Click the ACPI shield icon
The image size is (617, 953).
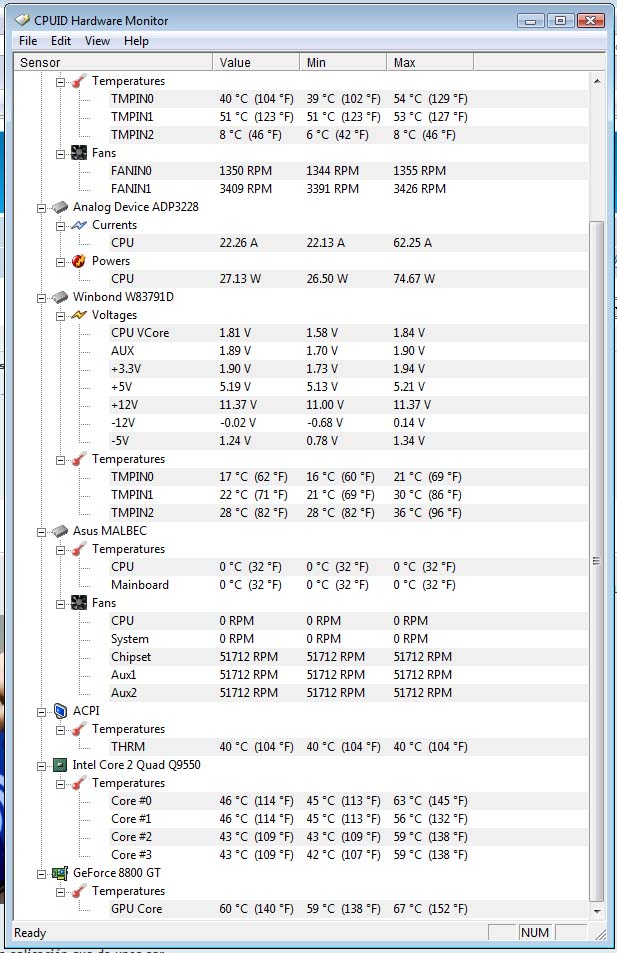pyautogui.click(x=60, y=710)
